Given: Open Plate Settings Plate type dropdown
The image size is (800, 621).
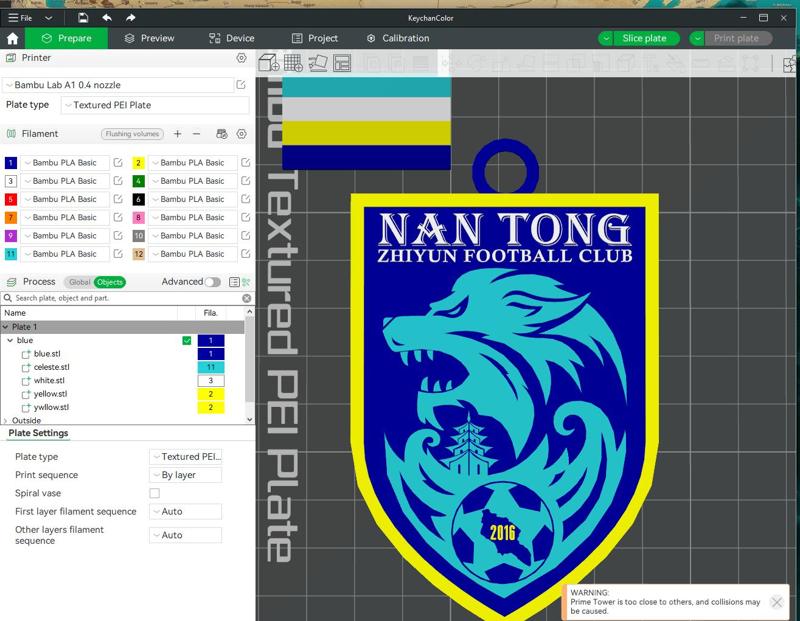Looking at the screenshot, I should coord(186,457).
